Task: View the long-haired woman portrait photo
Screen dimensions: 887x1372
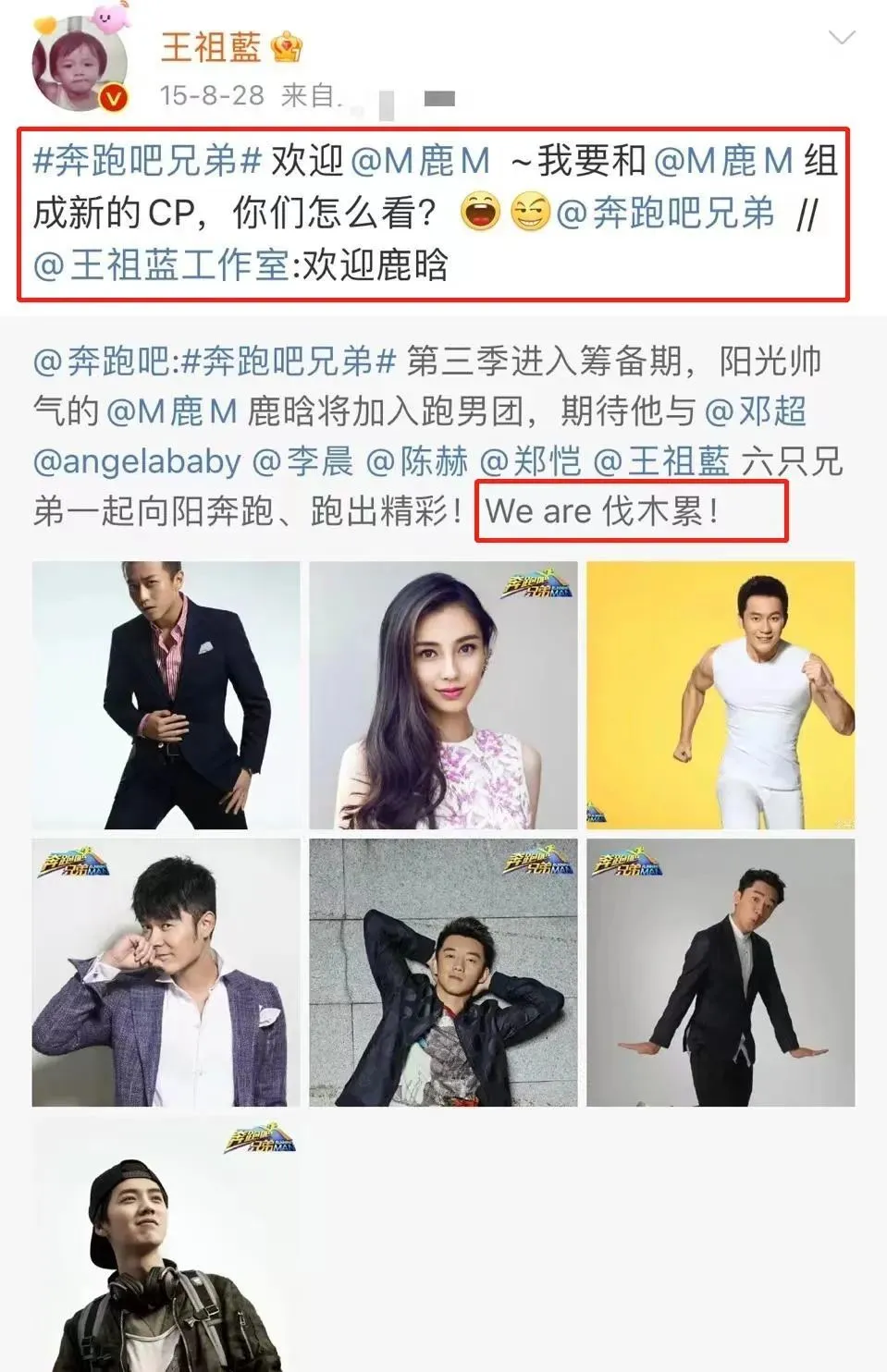Action: tap(443, 695)
